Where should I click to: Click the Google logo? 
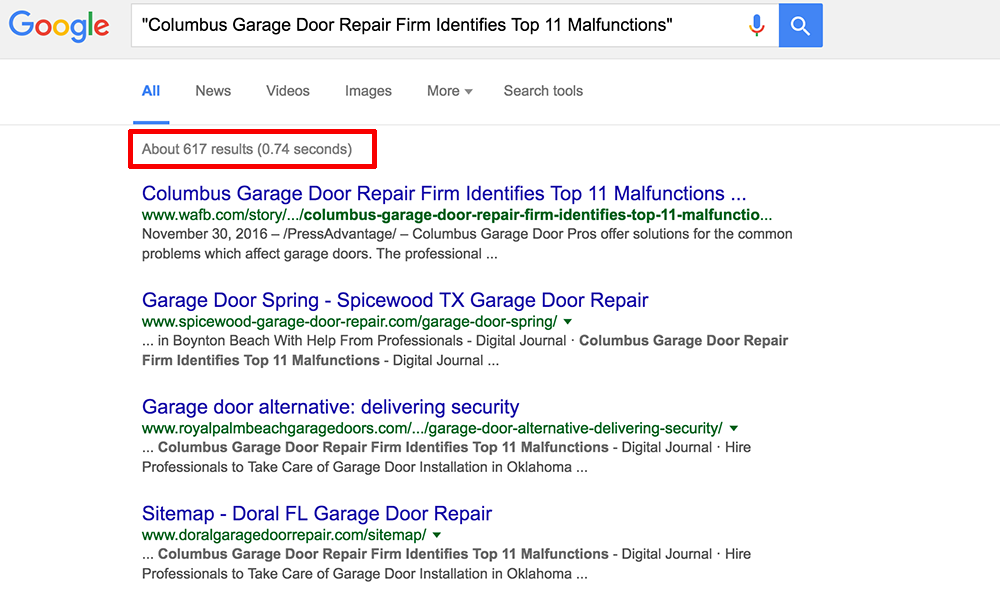pyautogui.click(x=59, y=26)
